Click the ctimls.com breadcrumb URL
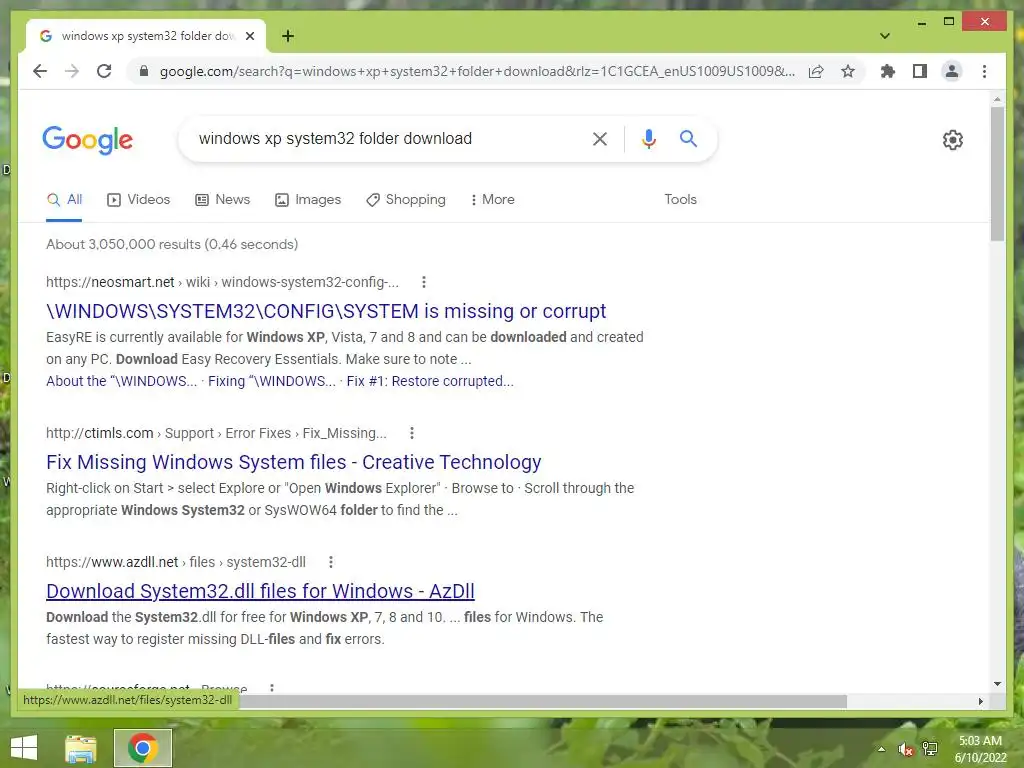The image size is (1024, 768). pyautogui.click(x=216, y=433)
